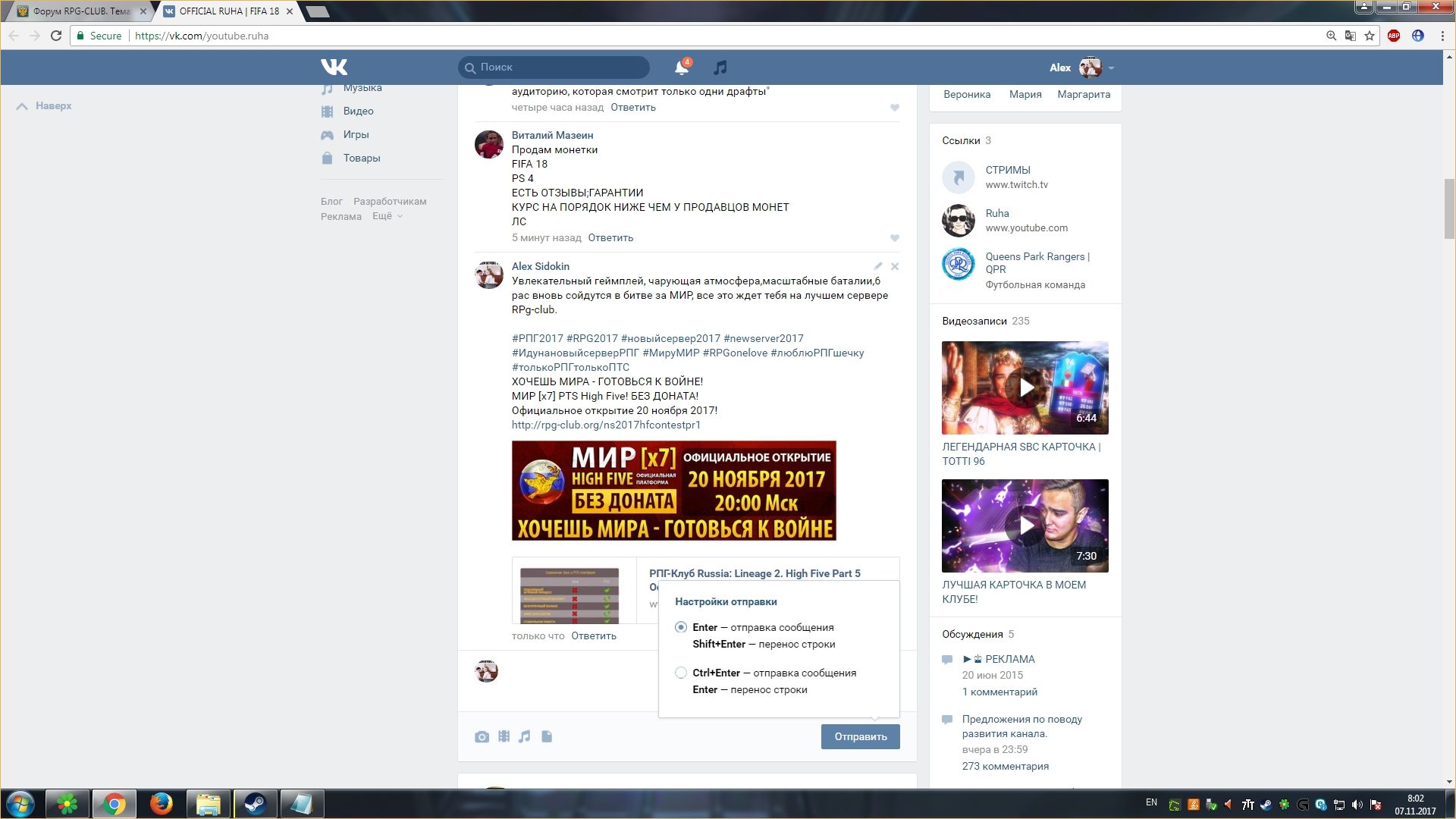Open Windows Start menu

click(20, 804)
